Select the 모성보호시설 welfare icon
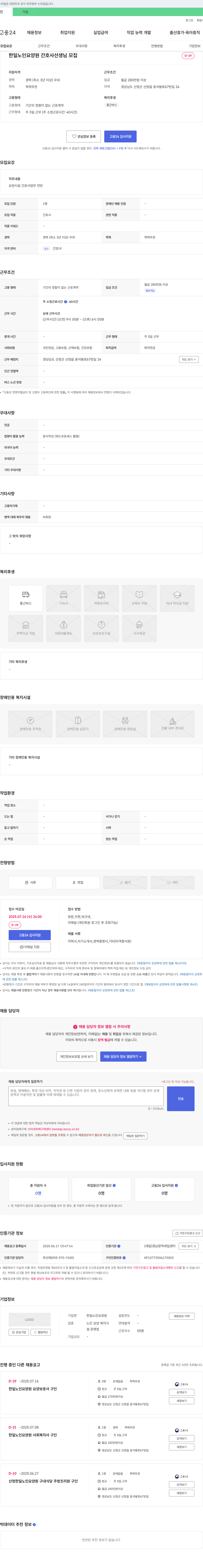 click(x=101, y=628)
